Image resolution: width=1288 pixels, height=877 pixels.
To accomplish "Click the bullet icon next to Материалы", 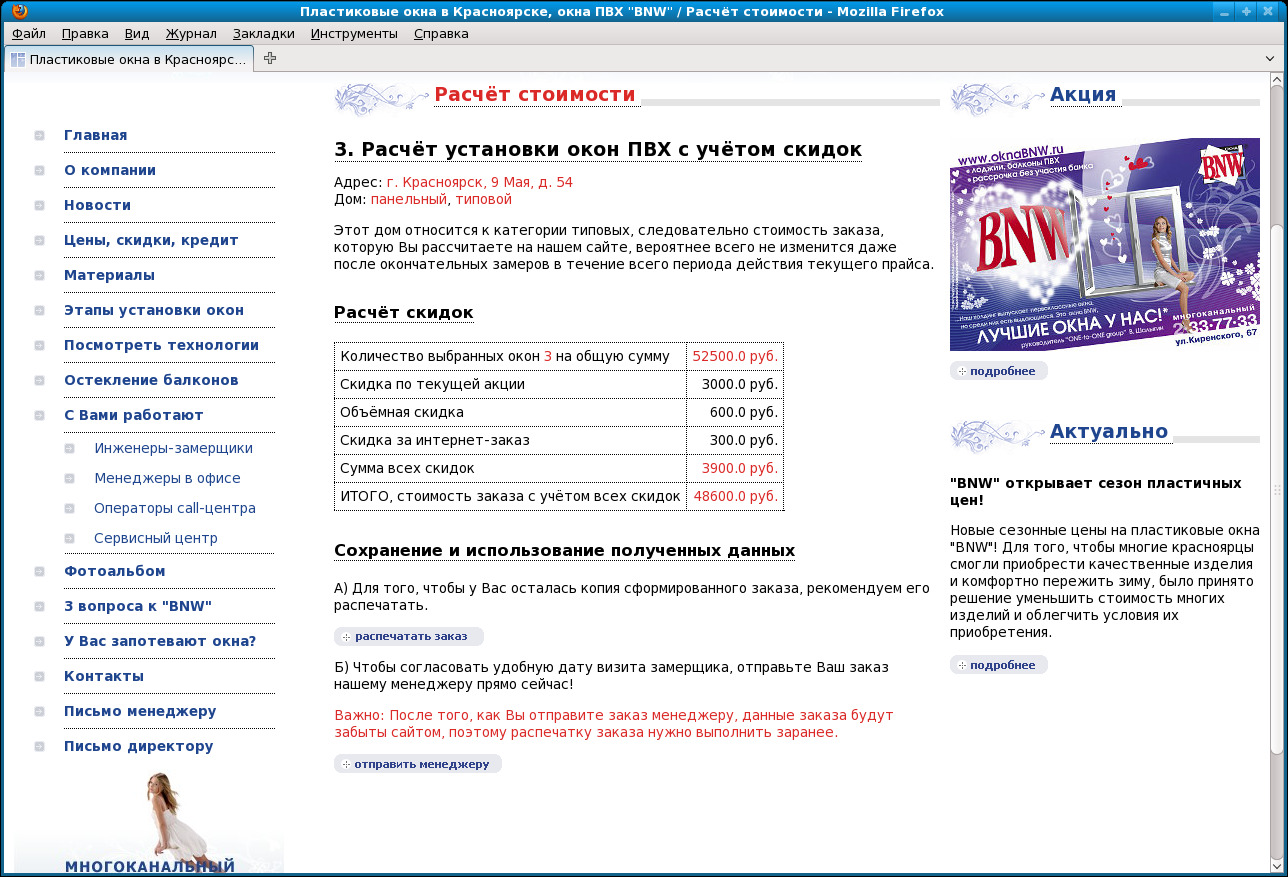I will pos(40,276).
